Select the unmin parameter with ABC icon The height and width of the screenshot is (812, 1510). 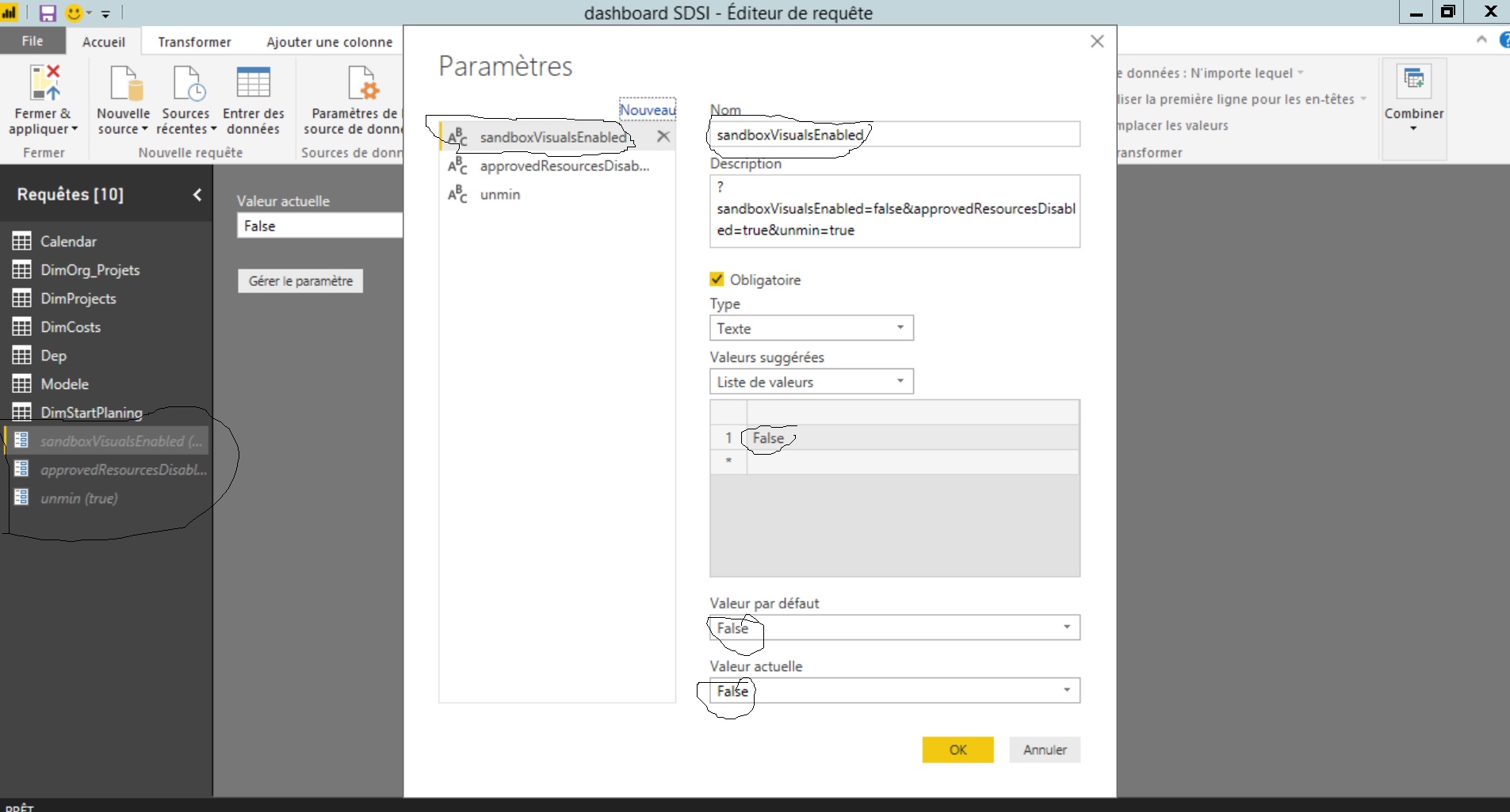pyautogui.click(x=499, y=194)
